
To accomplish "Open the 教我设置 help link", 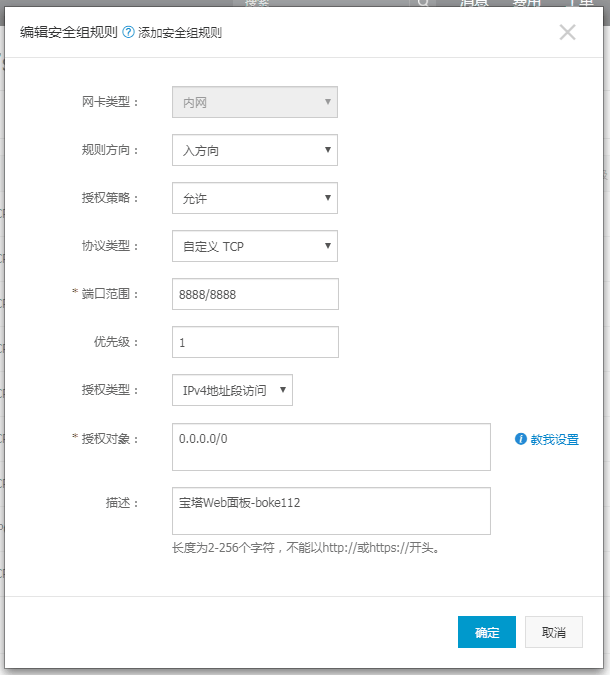I will [x=554, y=440].
